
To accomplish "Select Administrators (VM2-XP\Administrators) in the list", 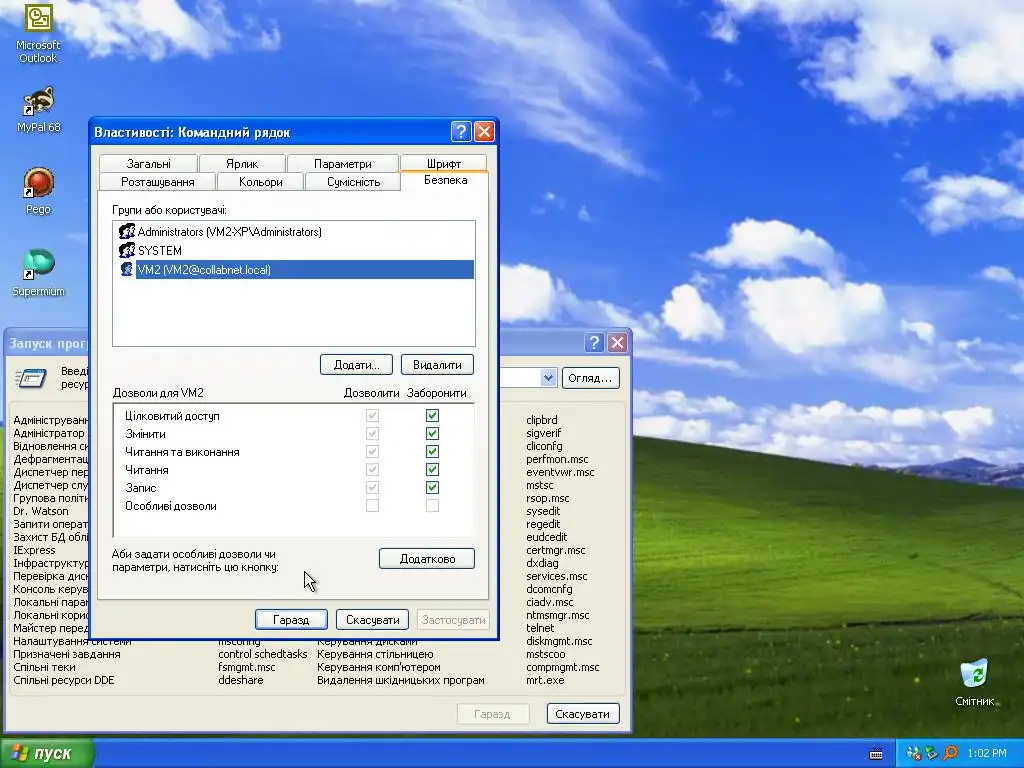I will pyautogui.click(x=229, y=232).
